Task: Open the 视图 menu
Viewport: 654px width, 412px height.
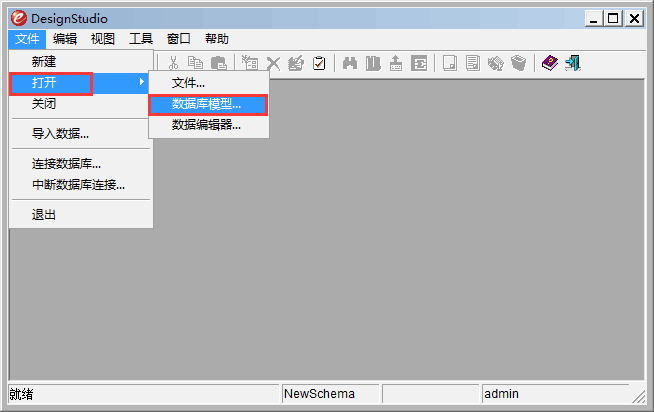Action: tap(103, 39)
